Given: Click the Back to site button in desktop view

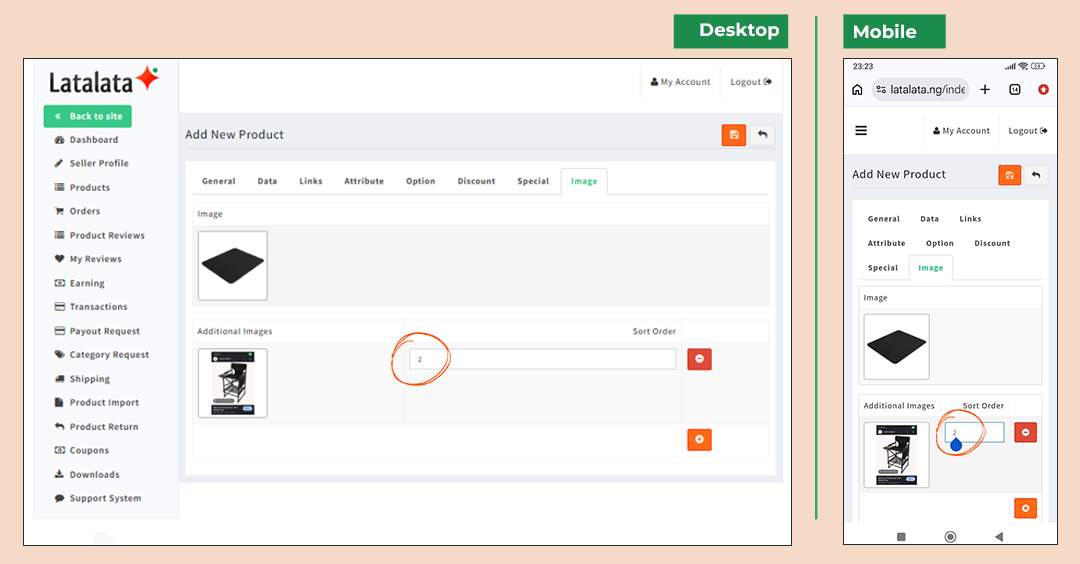Looking at the screenshot, I should click(87, 116).
